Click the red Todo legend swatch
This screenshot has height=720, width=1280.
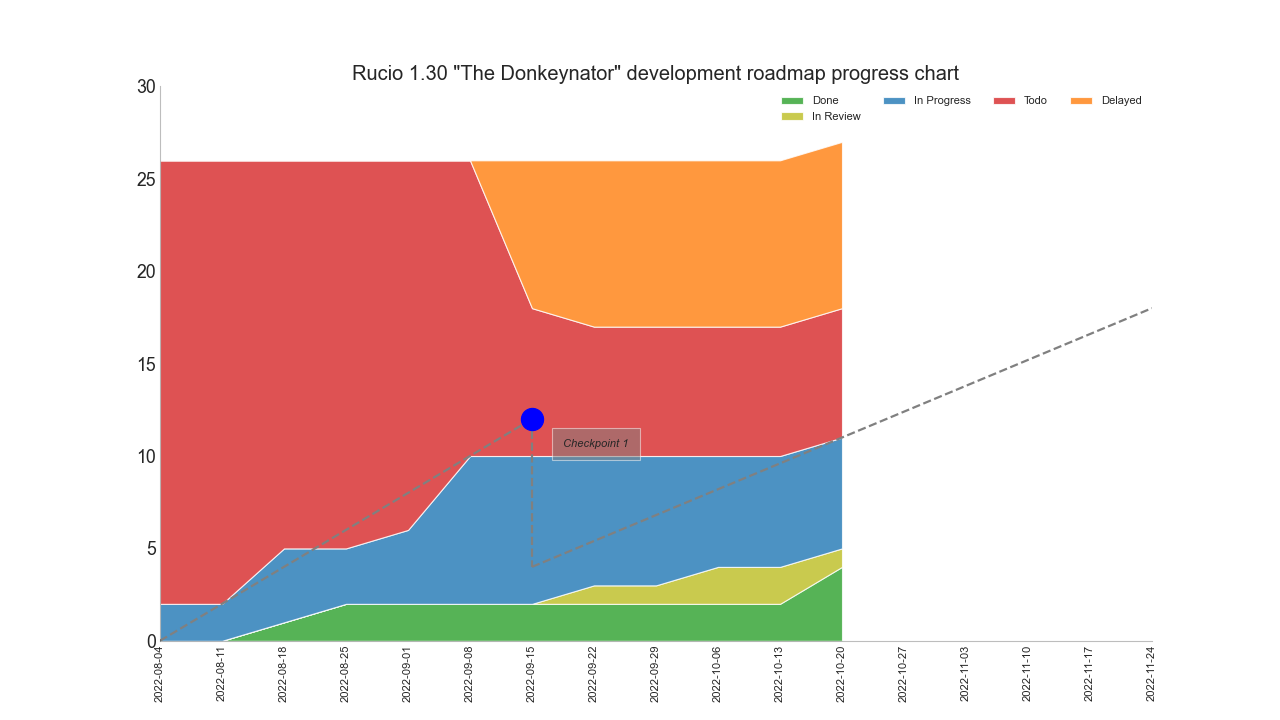(1004, 101)
